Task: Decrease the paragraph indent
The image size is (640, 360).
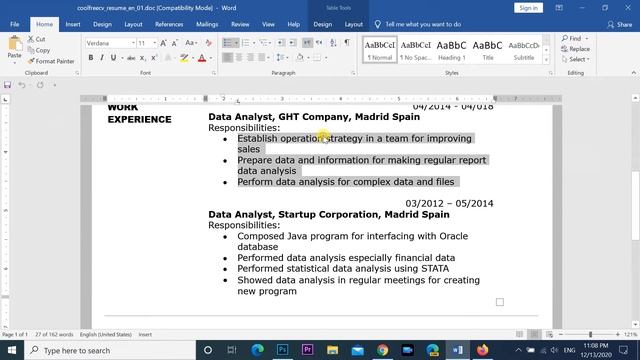Action: tap(281, 43)
